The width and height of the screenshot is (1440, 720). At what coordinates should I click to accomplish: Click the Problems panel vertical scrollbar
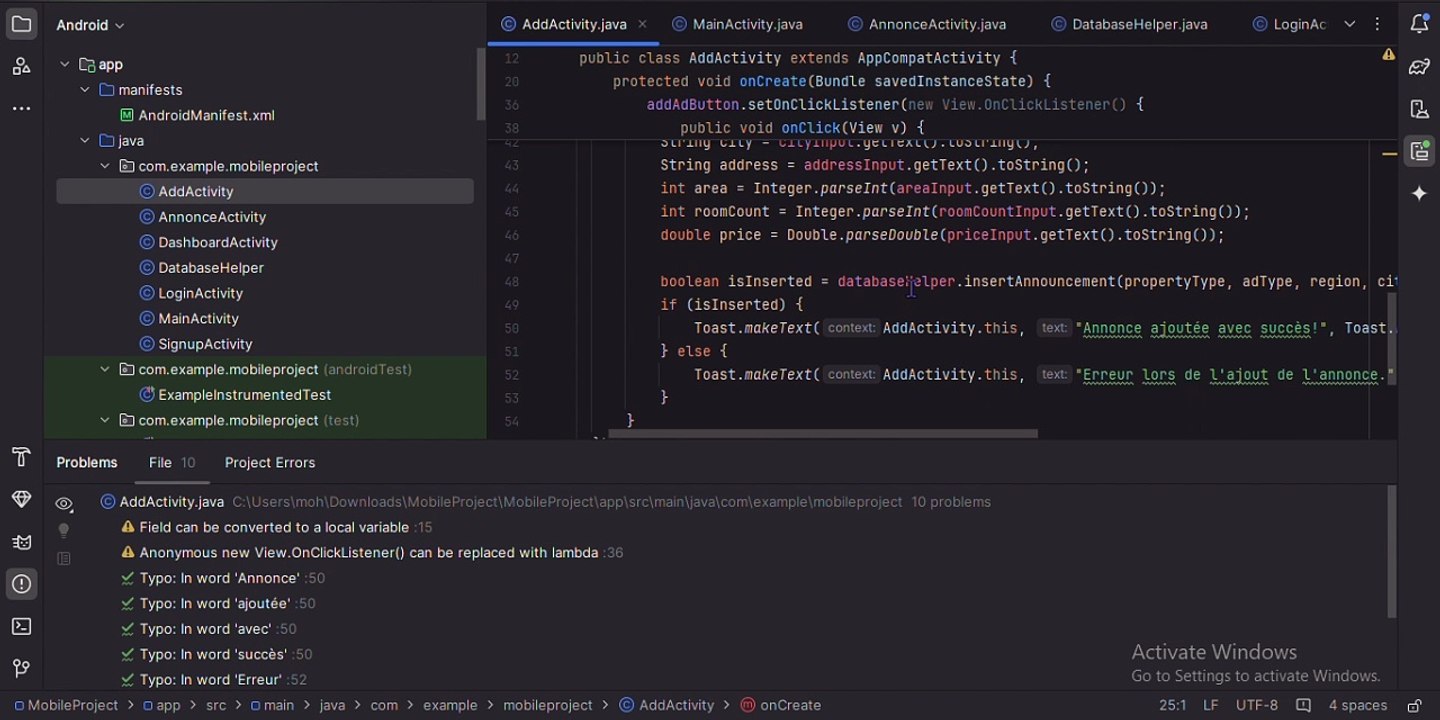pos(1391,552)
